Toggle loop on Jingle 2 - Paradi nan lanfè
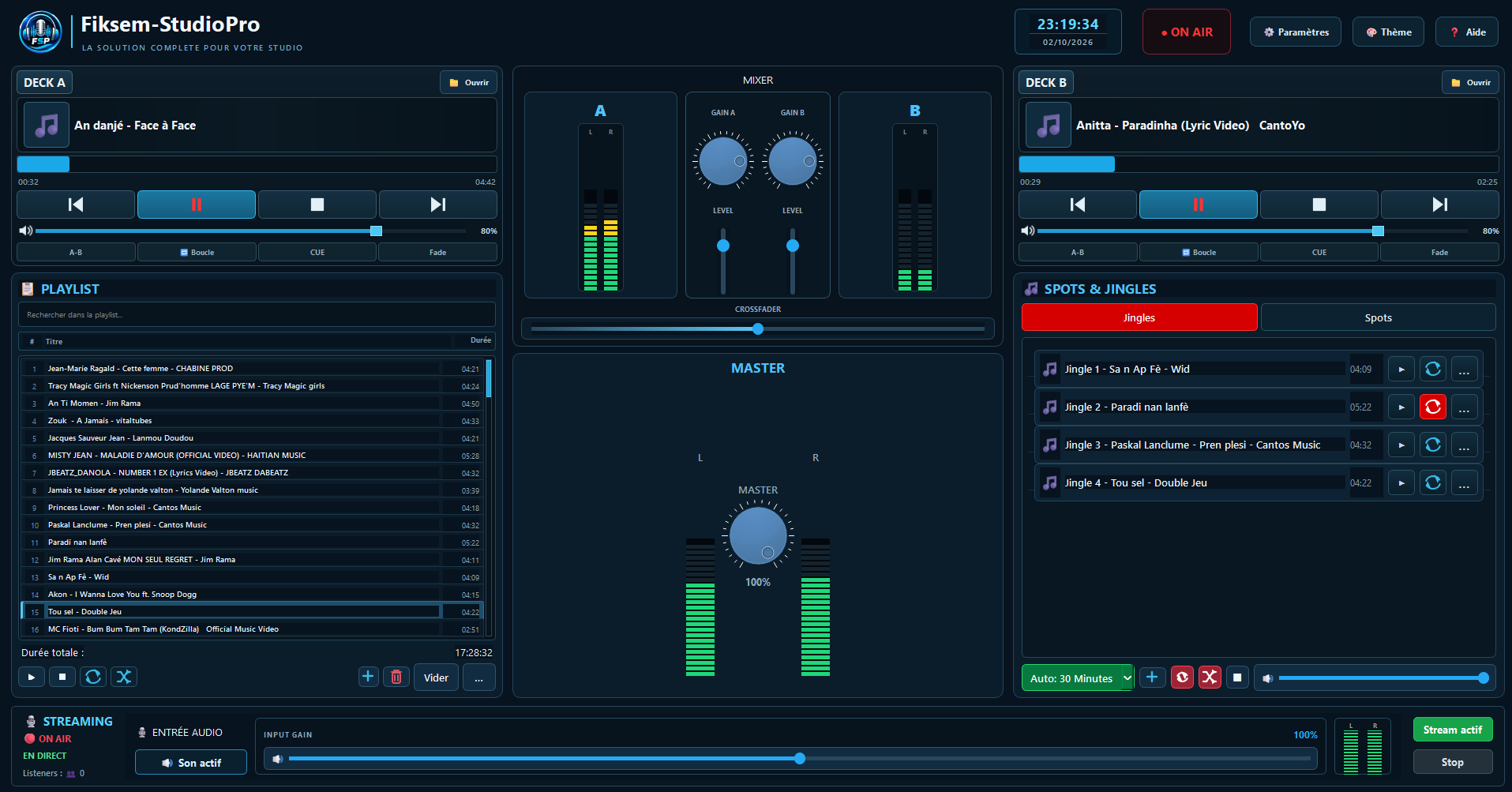1512x792 pixels. (1433, 407)
